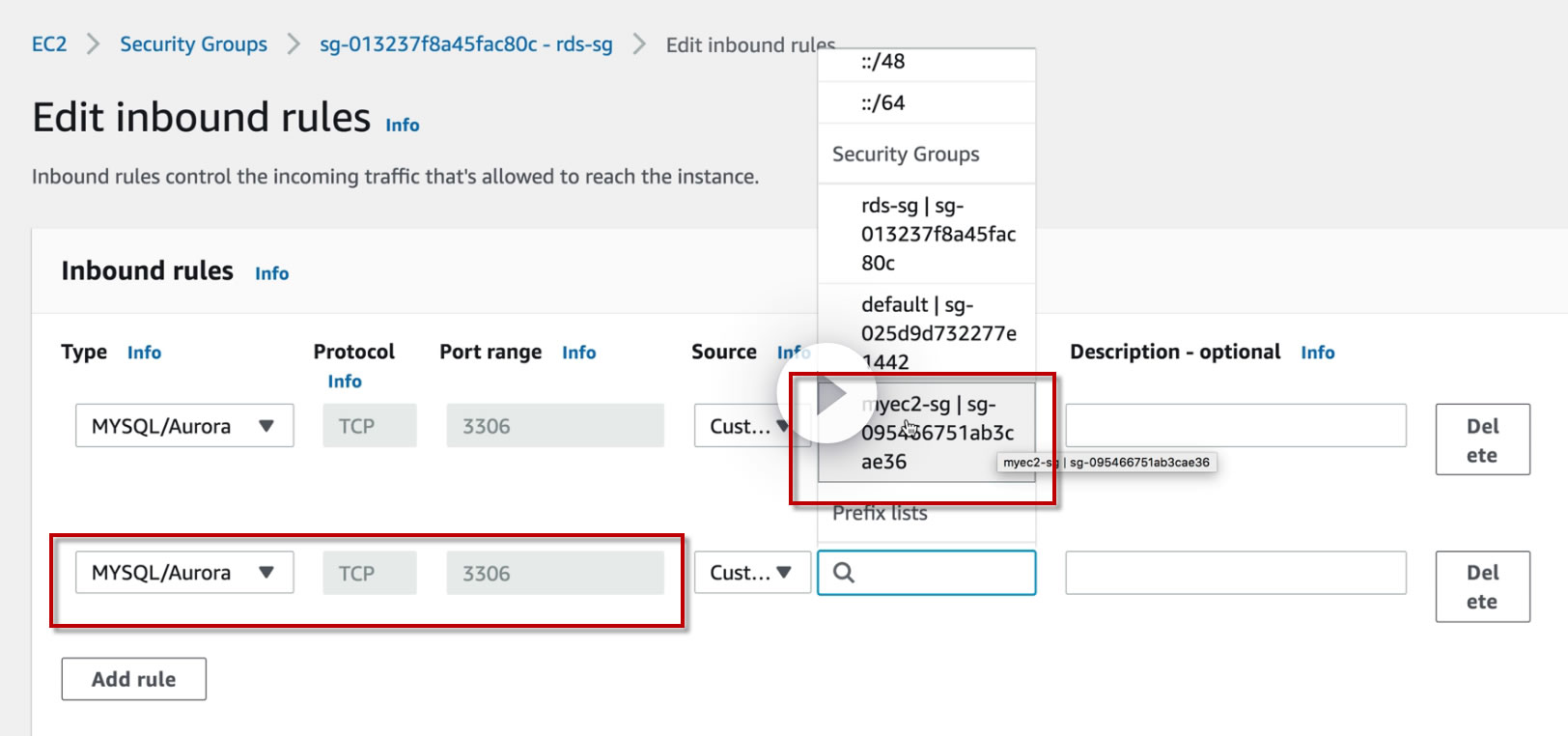The height and width of the screenshot is (736, 1568).
Task: Delete the second inbound rule
Action: pos(1482,586)
